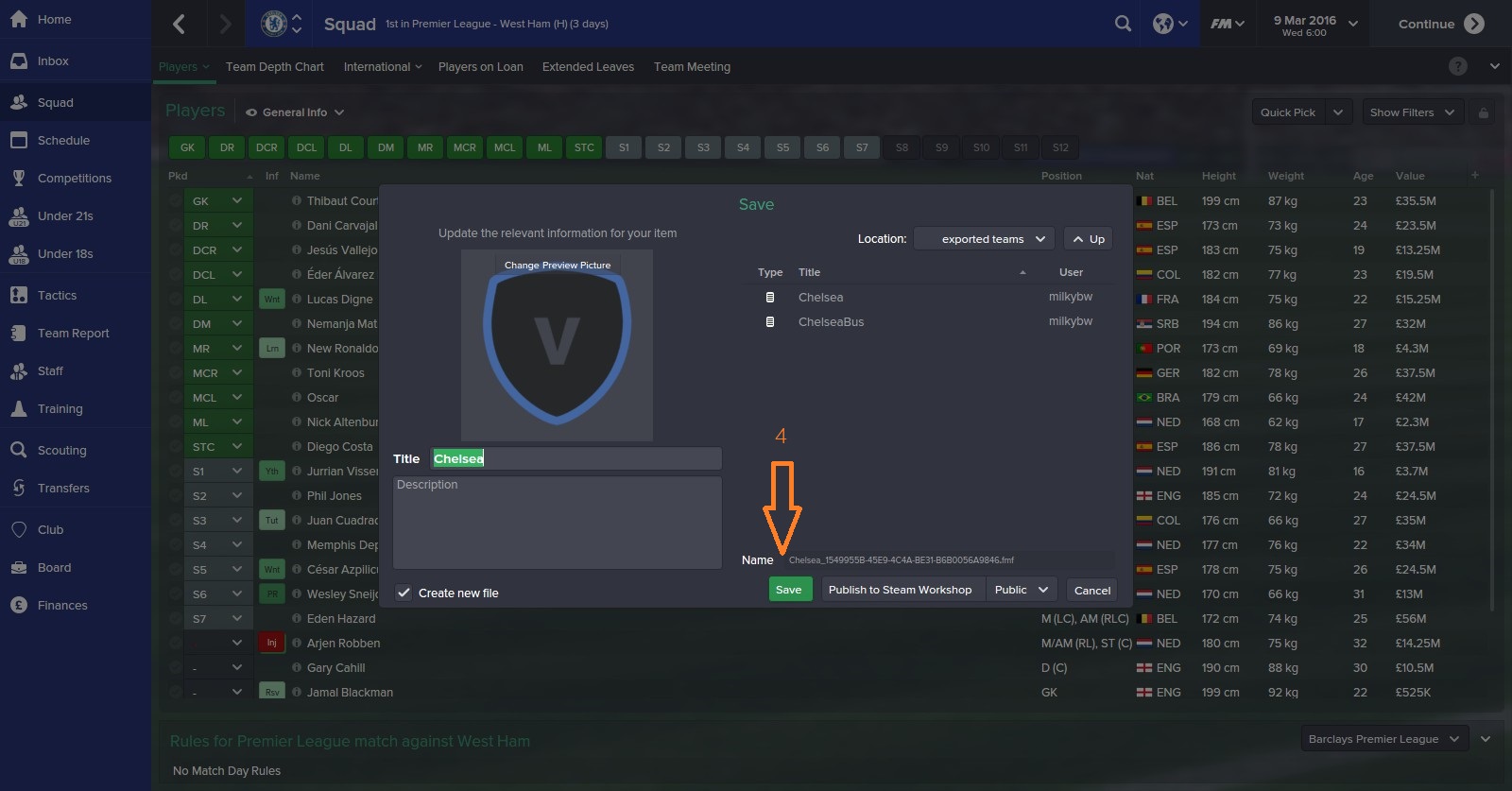Toggle the lock icon beside Show Filters
Viewport: 1512px width, 791px height.
pyautogui.click(x=1484, y=112)
